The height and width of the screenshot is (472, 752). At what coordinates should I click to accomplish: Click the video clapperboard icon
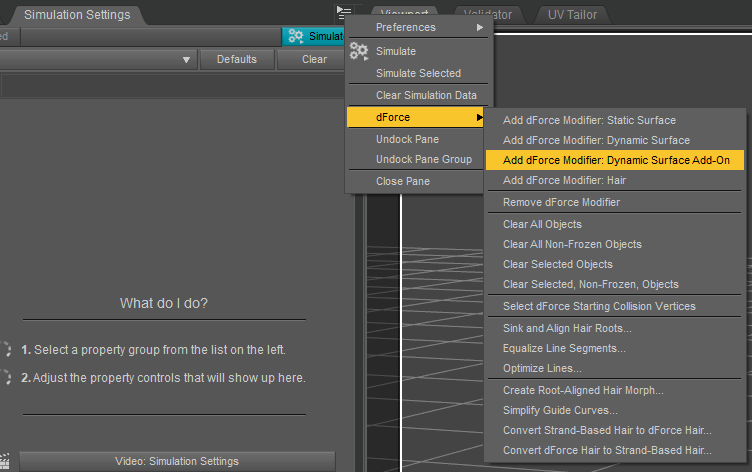click(x=4, y=461)
